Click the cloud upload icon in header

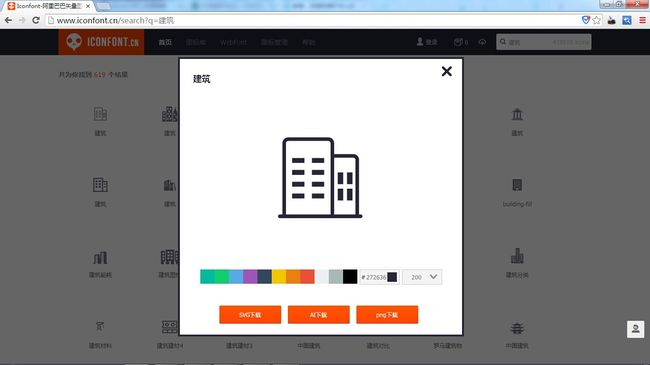pos(482,42)
